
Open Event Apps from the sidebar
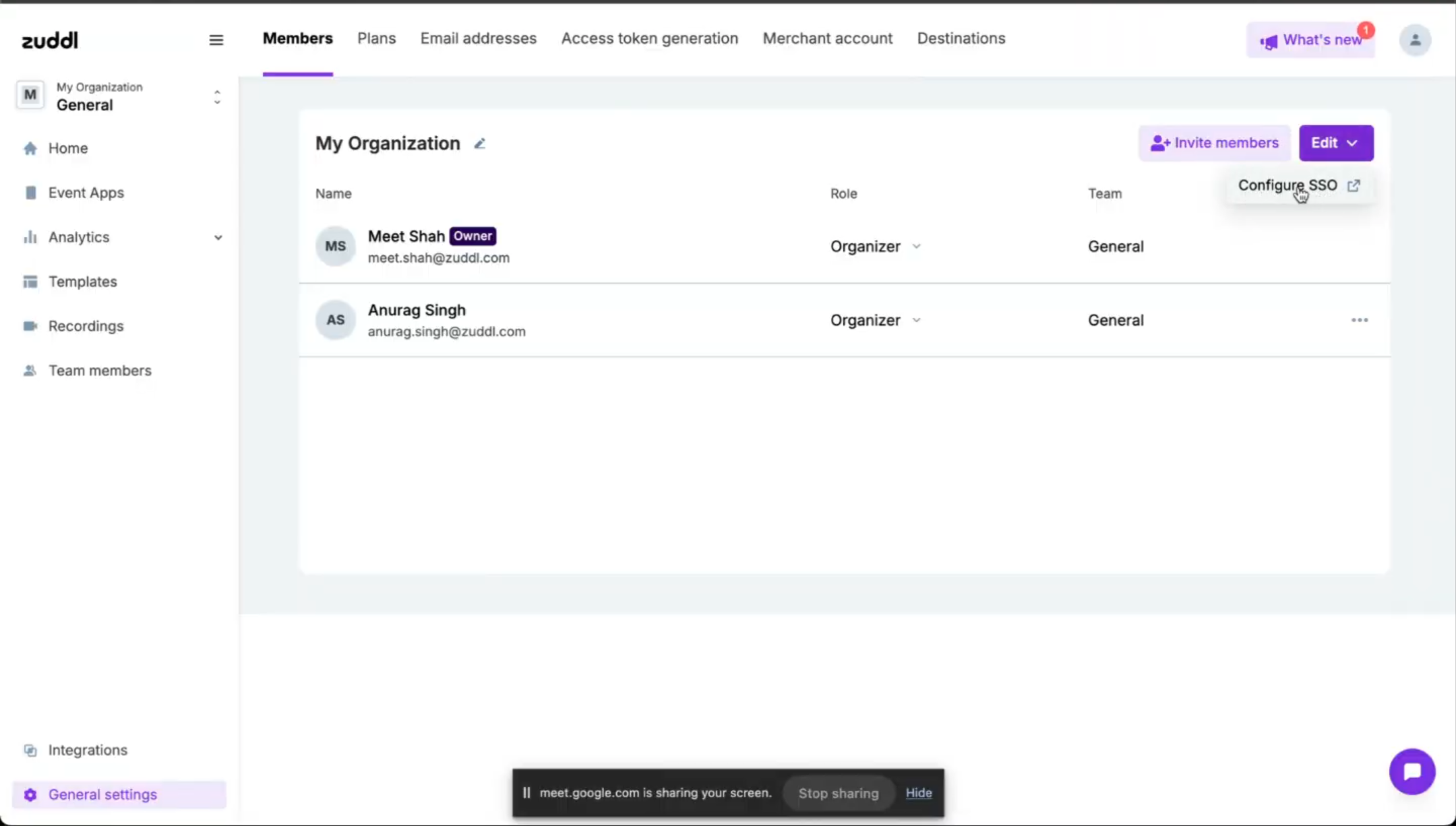click(86, 193)
